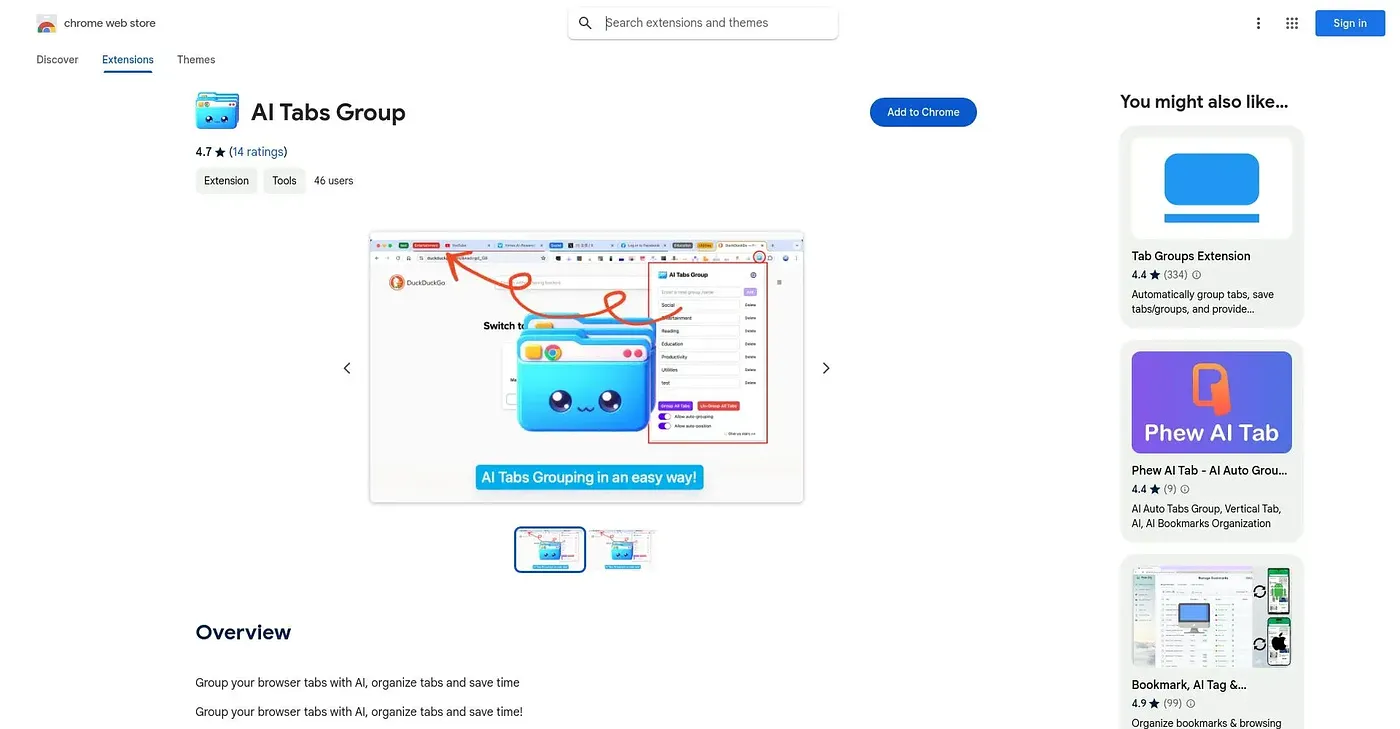1400x729 pixels.
Task: Click the 46 users text
Action: (333, 181)
